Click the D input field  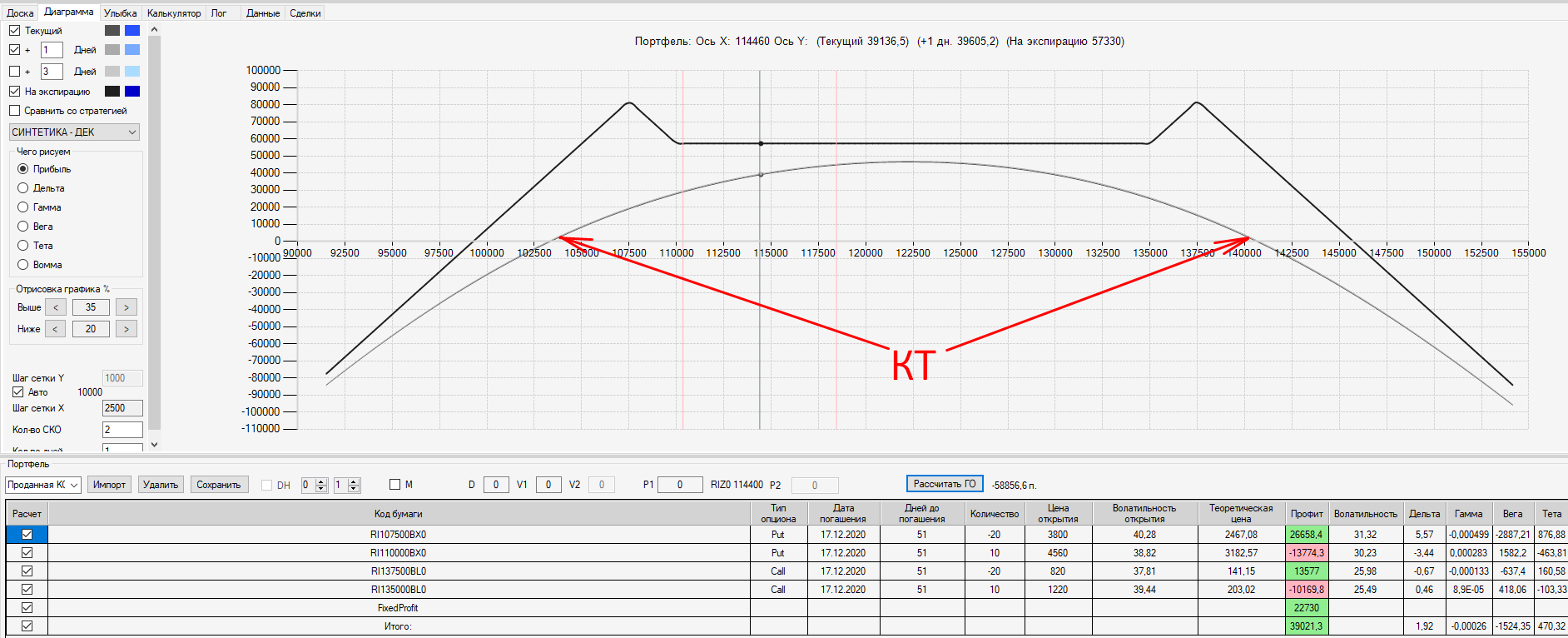[x=496, y=485]
